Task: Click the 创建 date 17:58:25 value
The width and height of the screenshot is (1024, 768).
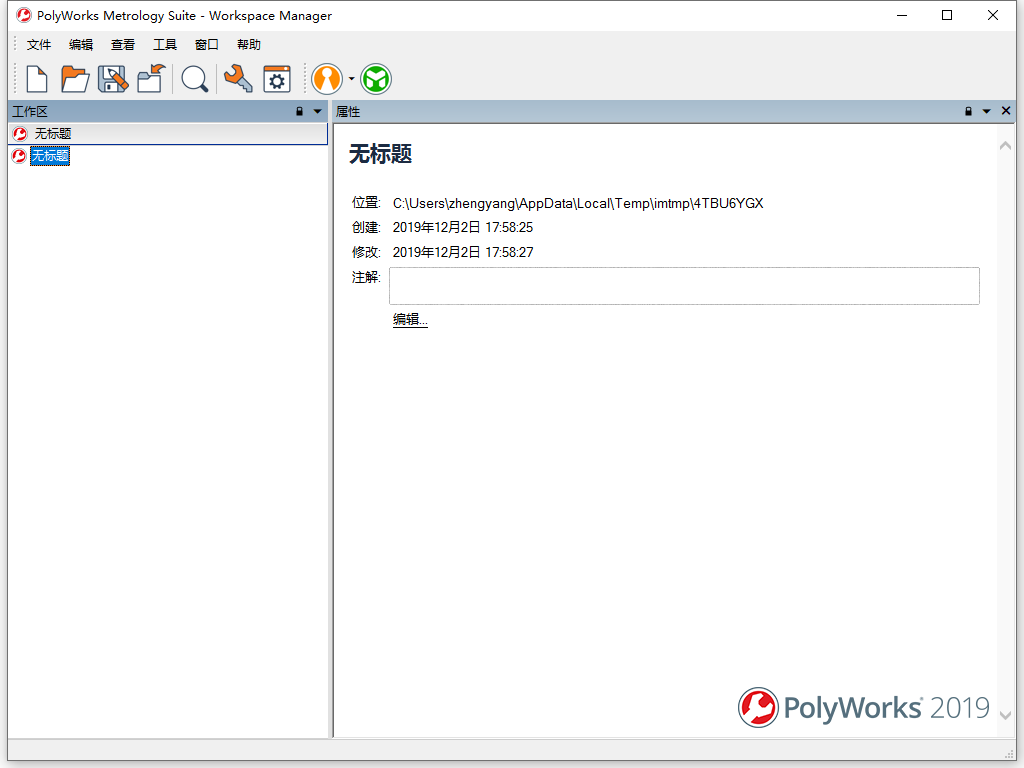Action: tap(462, 227)
